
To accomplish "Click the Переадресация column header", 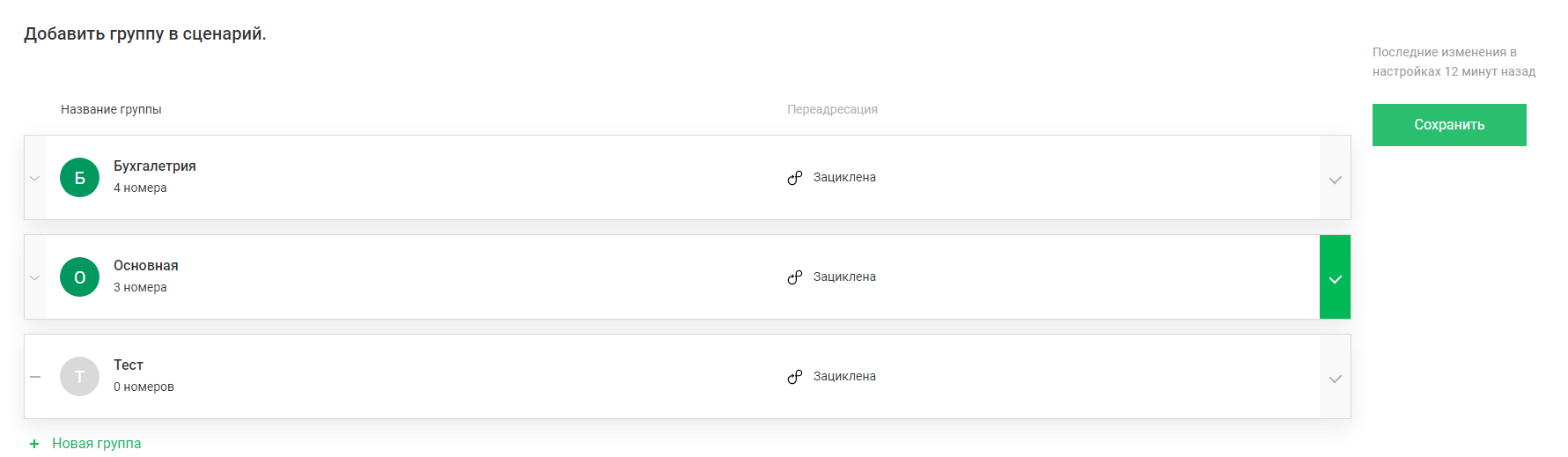I will [x=832, y=109].
